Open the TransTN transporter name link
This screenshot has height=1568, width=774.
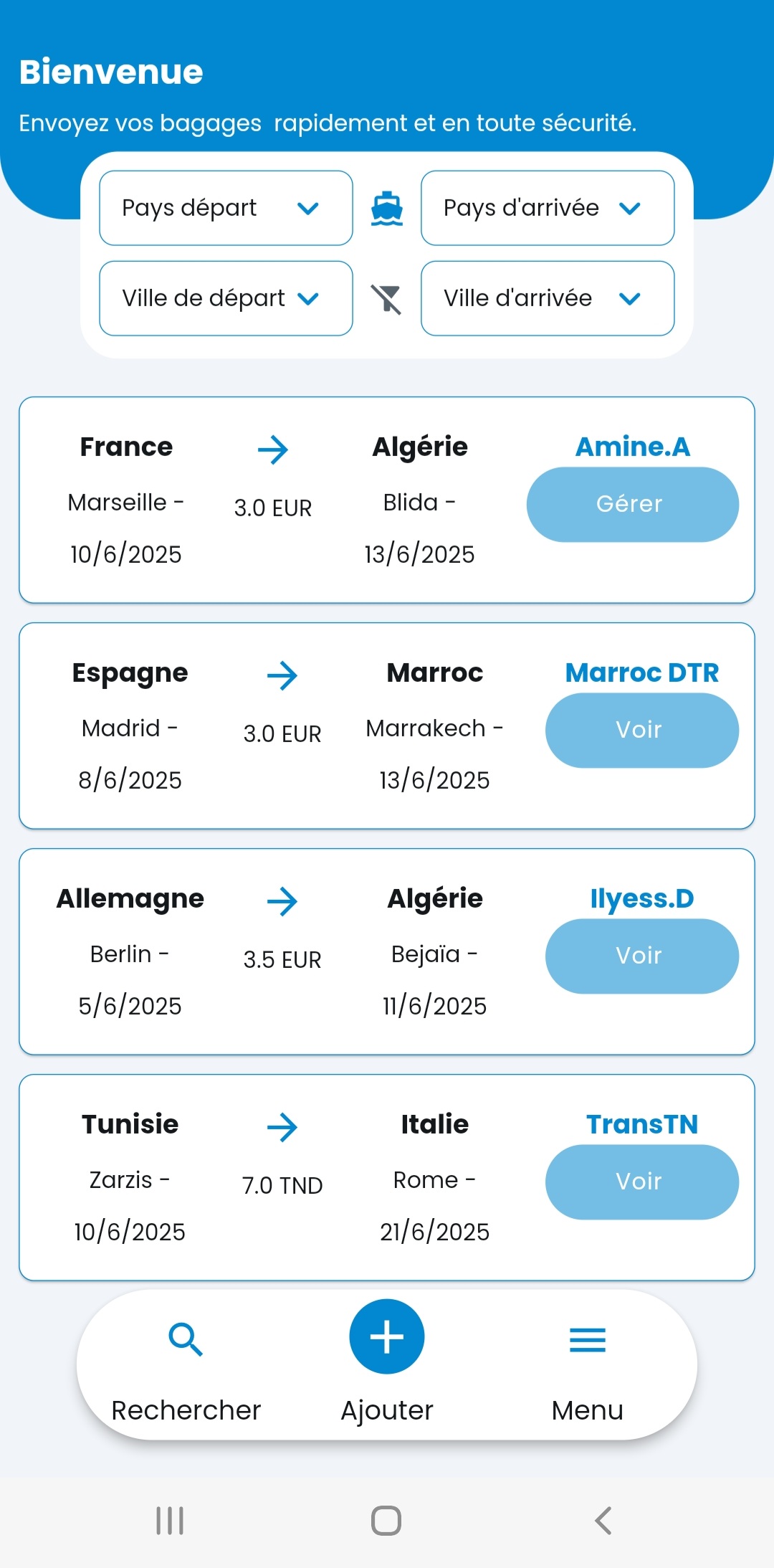pyautogui.click(x=642, y=1124)
